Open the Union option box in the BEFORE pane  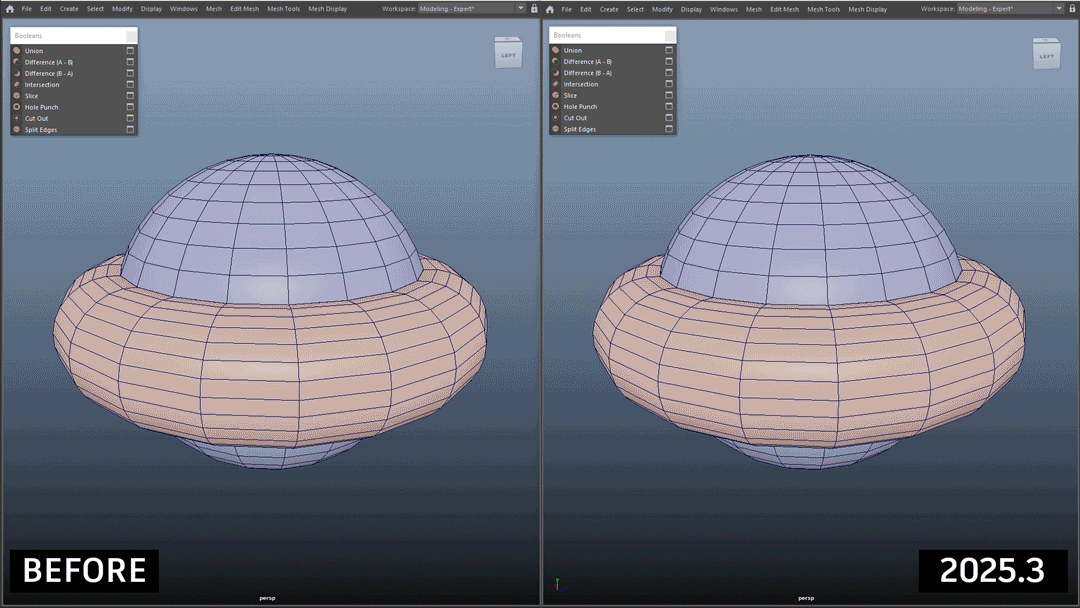[x=130, y=51]
